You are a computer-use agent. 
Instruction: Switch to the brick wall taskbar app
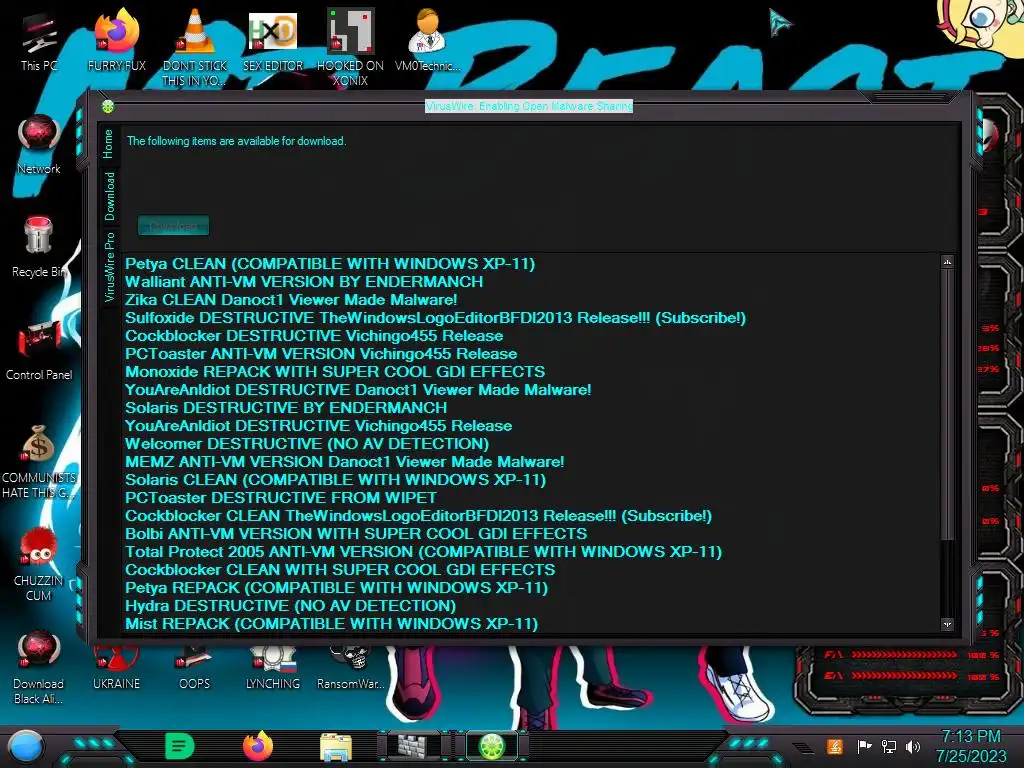(x=413, y=746)
